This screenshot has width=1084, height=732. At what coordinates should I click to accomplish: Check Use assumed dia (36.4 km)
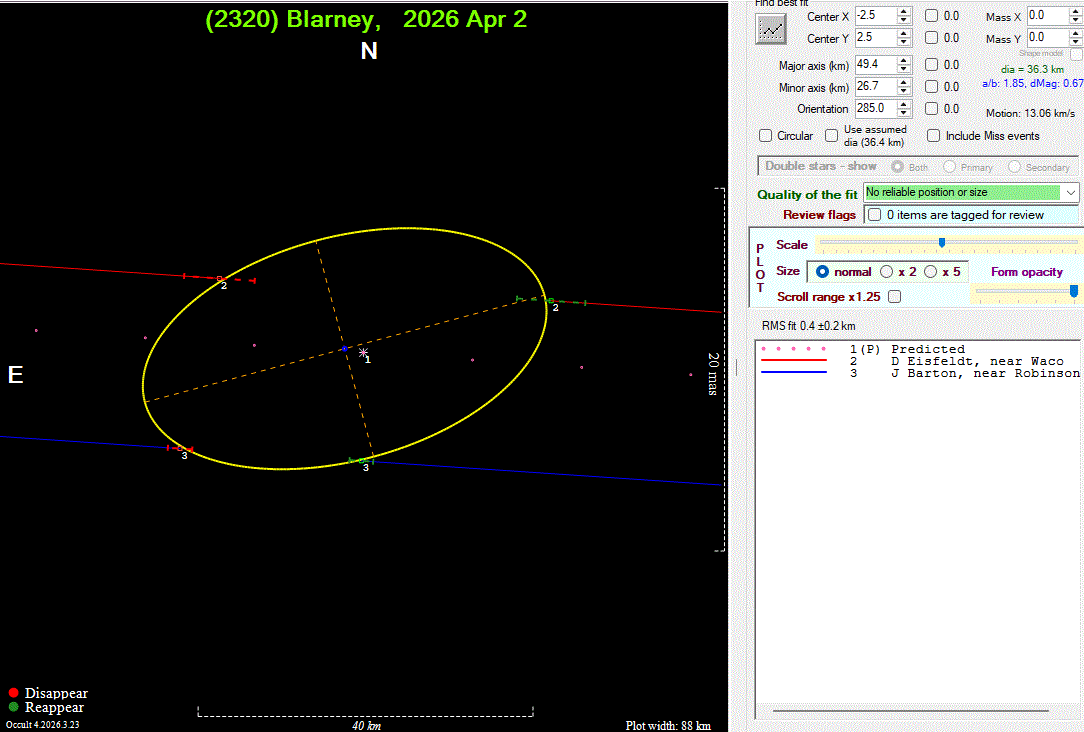[x=831, y=136]
